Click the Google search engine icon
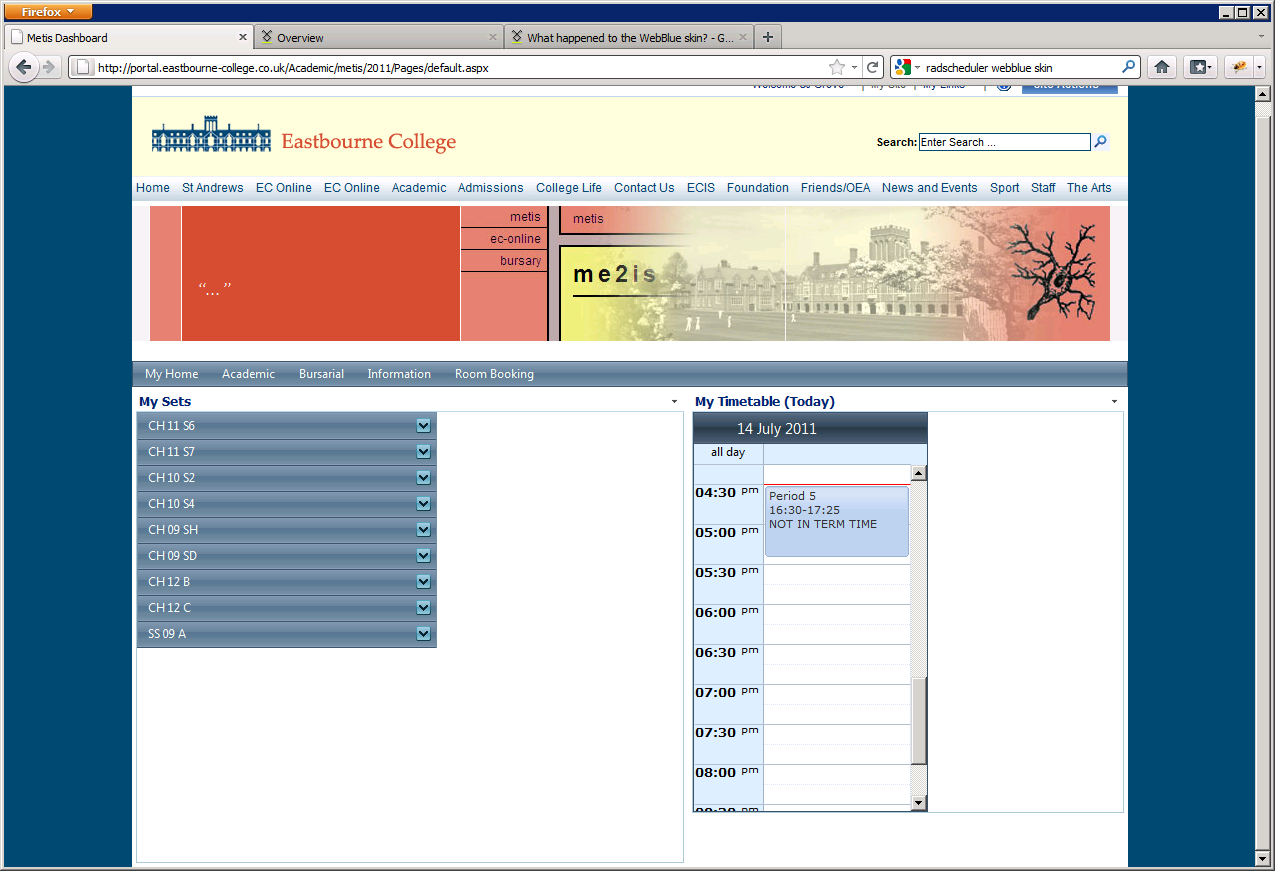 (903, 68)
